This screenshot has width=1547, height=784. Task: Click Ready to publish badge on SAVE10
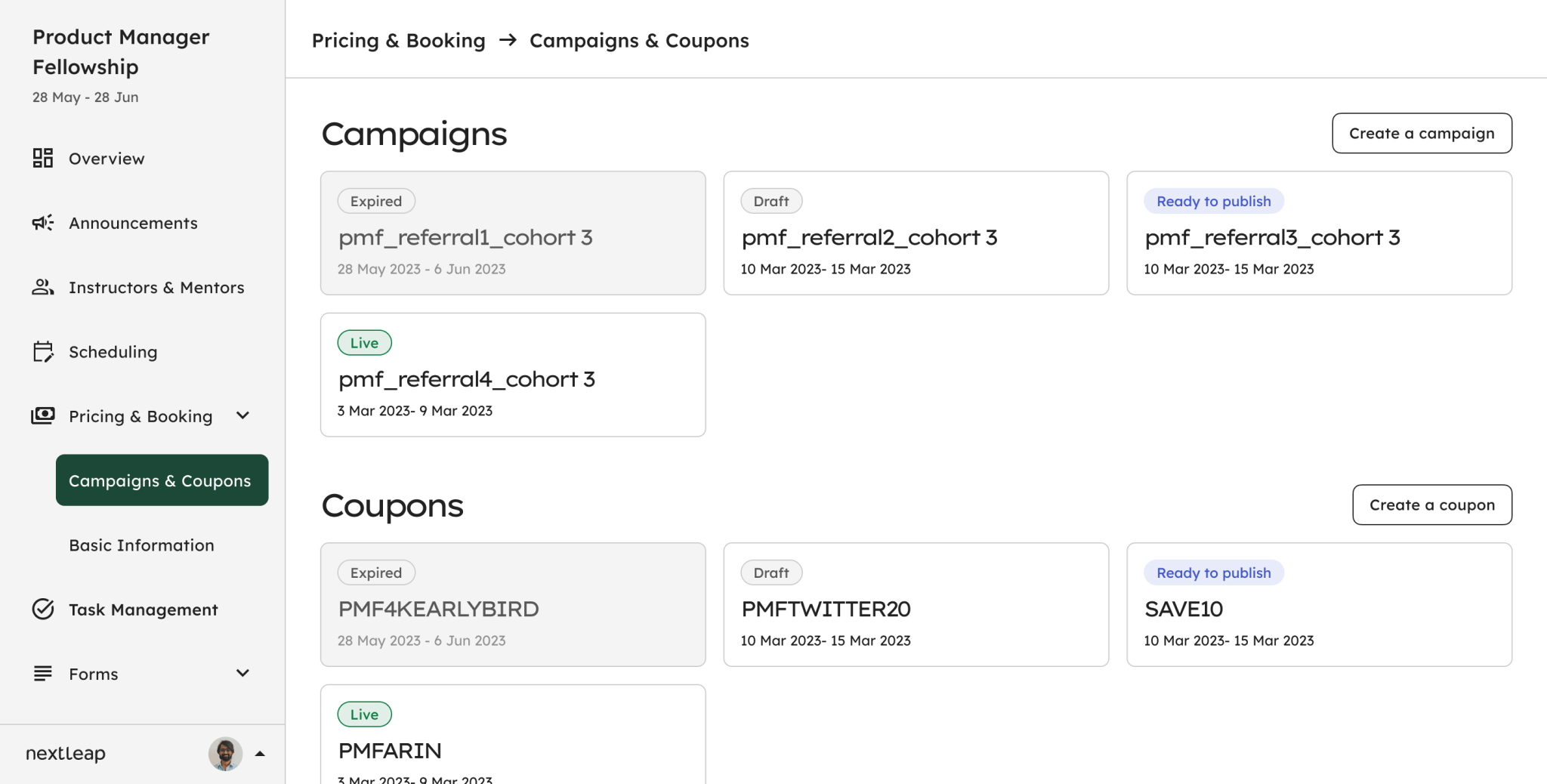coord(1214,573)
